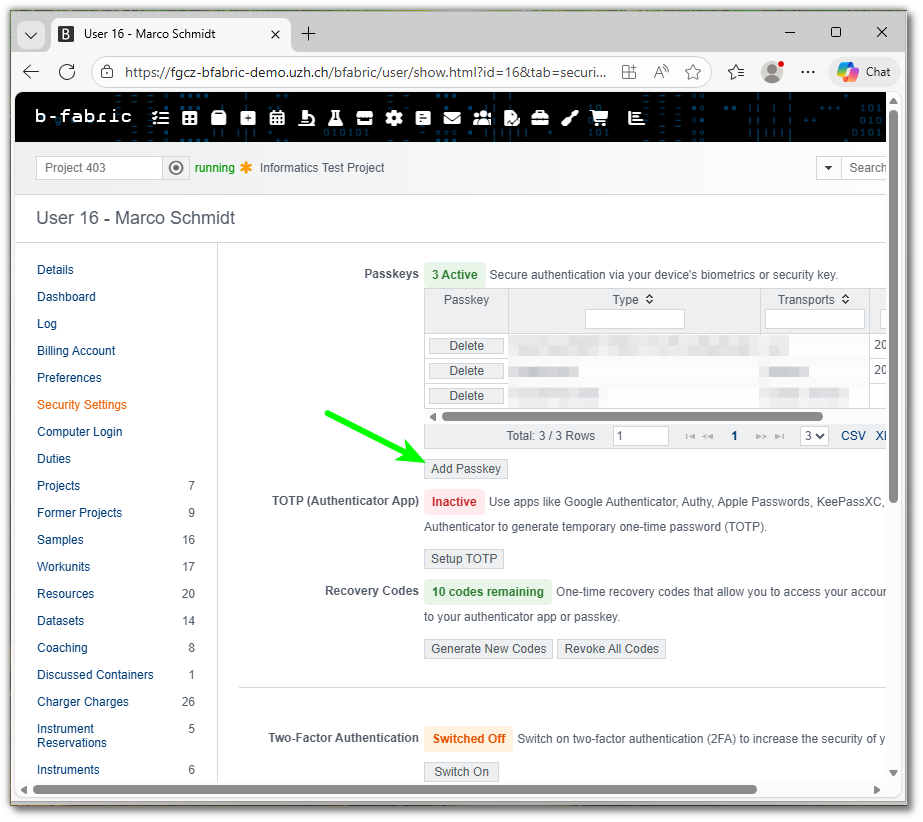The height and width of the screenshot is (822, 923).
Task: View site information lock icon
Action: (107, 72)
